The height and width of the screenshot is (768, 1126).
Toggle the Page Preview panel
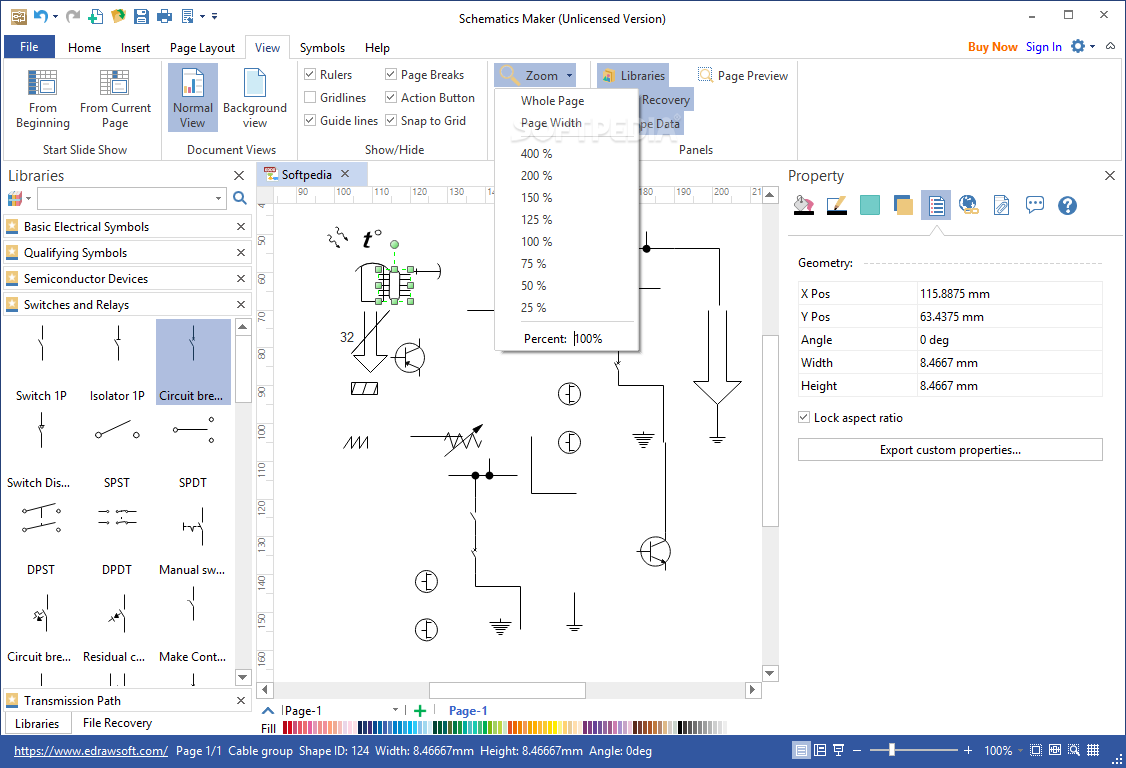[x=743, y=75]
